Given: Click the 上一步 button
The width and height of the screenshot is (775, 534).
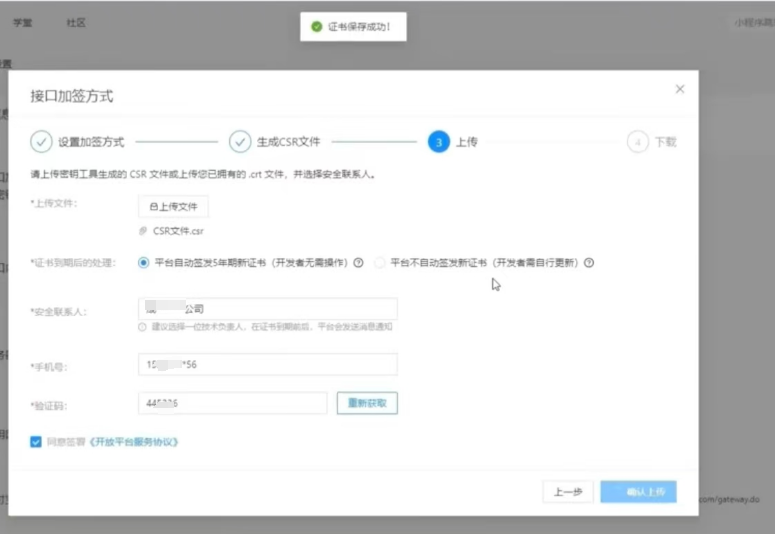Looking at the screenshot, I should 568,492.
